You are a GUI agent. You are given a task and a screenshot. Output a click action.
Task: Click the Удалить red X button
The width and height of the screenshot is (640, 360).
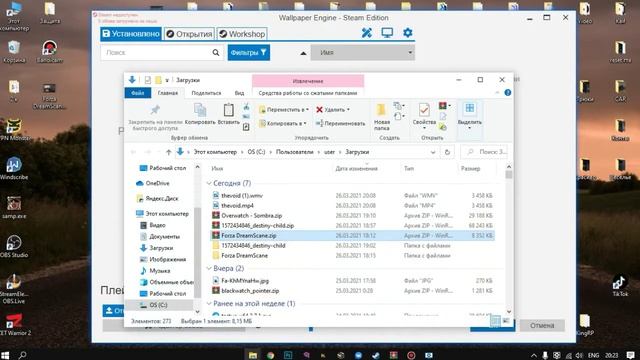pos(333,109)
